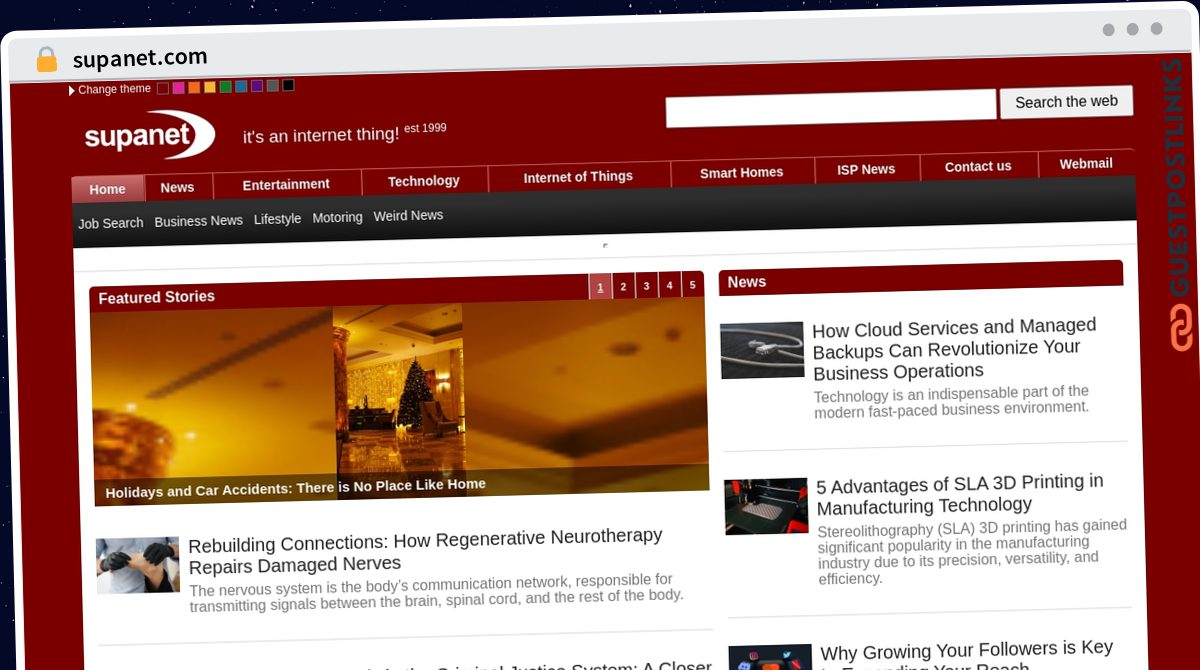Open the Entertainment tab
Image resolution: width=1200 pixels, height=670 pixels.
coord(286,184)
